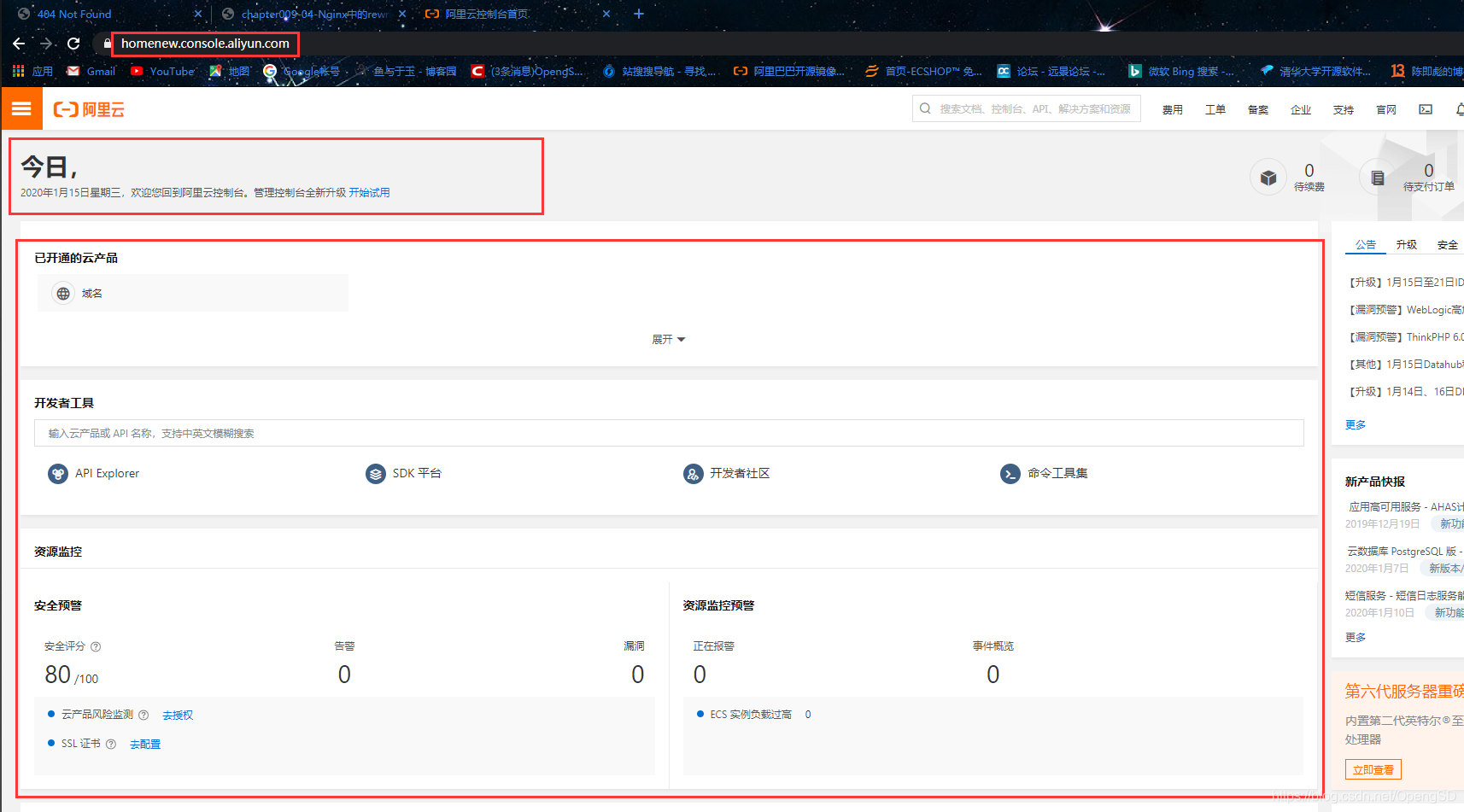Open the Cloud Shell terminal icon
This screenshot has width=1464, height=812.
tap(1426, 109)
